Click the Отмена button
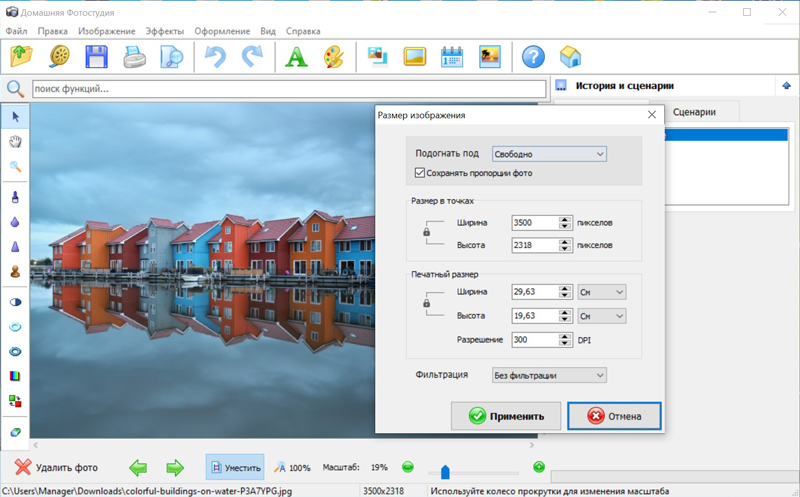 [614, 416]
